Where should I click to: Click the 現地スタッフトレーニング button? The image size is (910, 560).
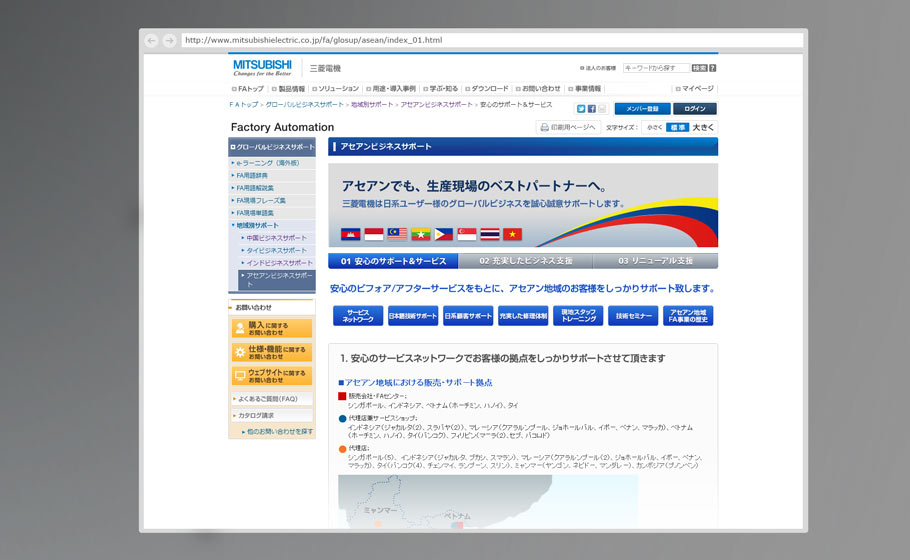click(578, 316)
